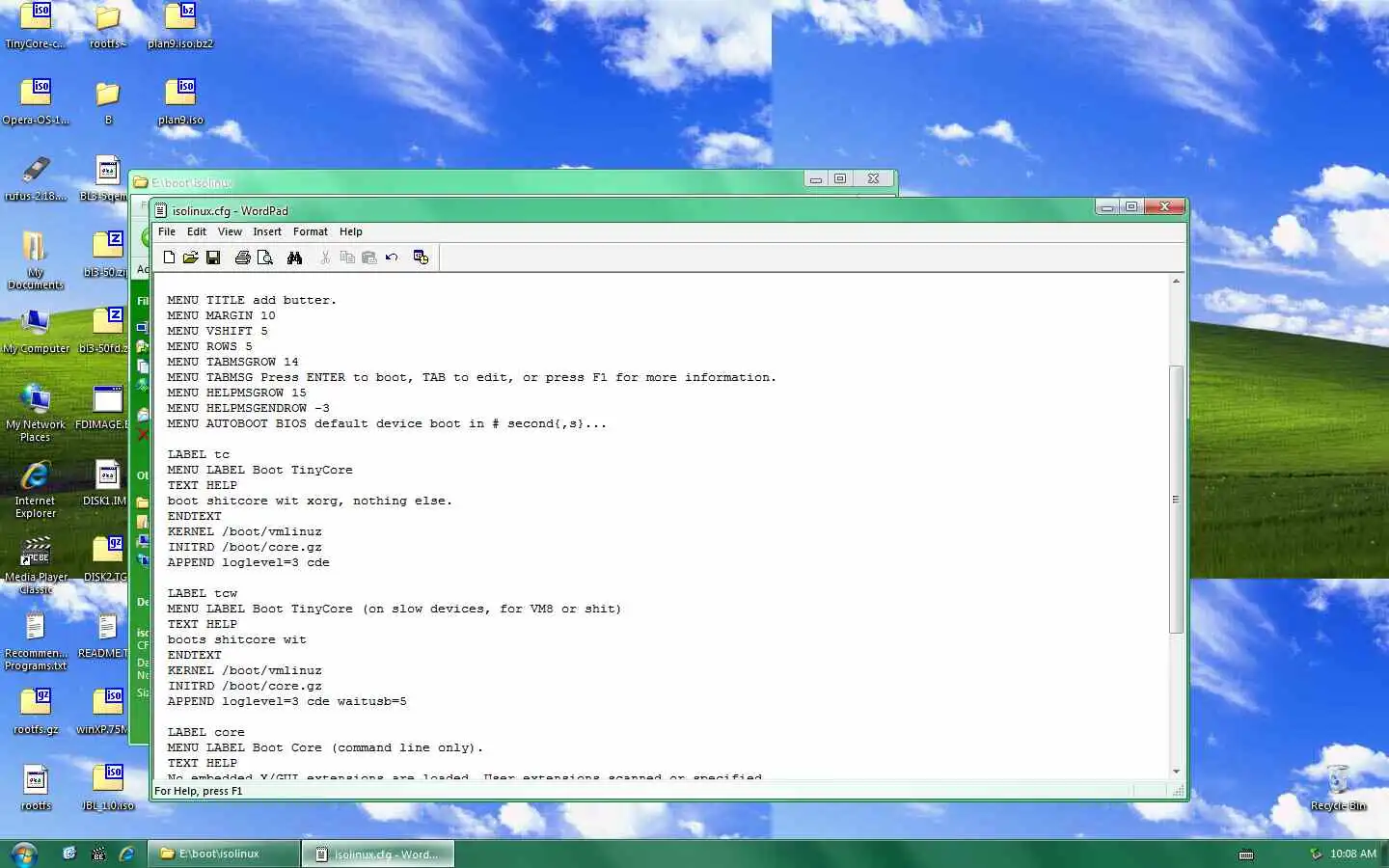Image resolution: width=1389 pixels, height=868 pixels.
Task: Select the Internet Explorer desktop icon
Action: coord(36,489)
